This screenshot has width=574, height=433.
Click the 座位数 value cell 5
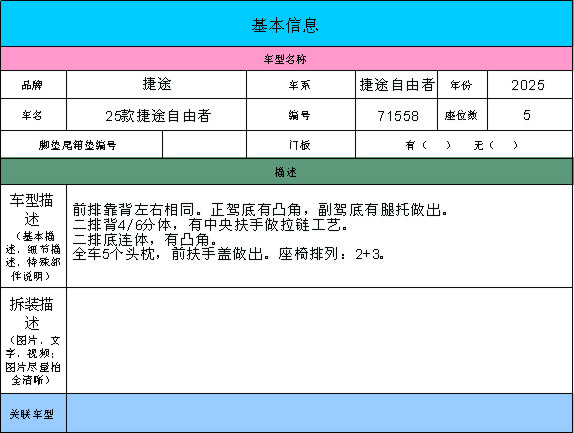click(530, 115)
